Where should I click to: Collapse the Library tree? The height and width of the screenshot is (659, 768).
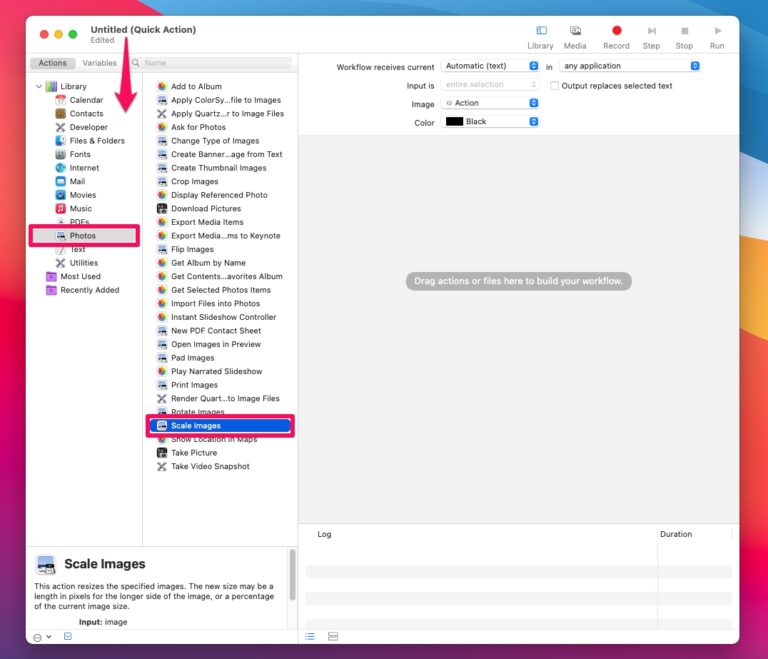point(39,87)
